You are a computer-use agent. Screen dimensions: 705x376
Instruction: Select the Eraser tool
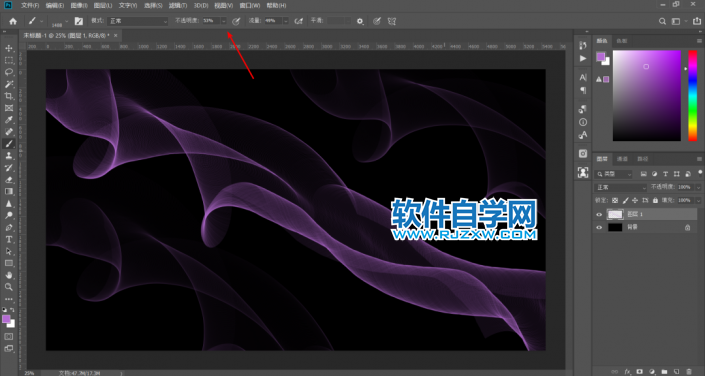tap(9, 179)
